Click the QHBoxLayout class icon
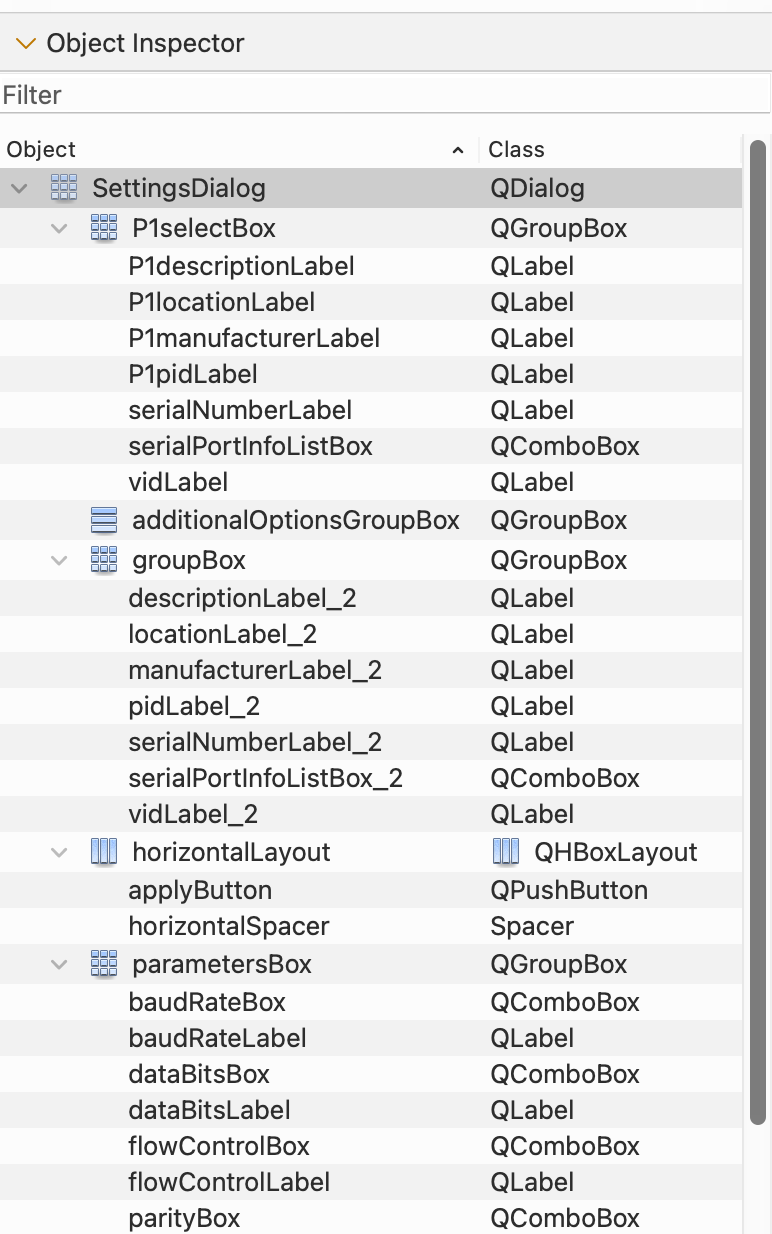 click(x=506, y=851)
